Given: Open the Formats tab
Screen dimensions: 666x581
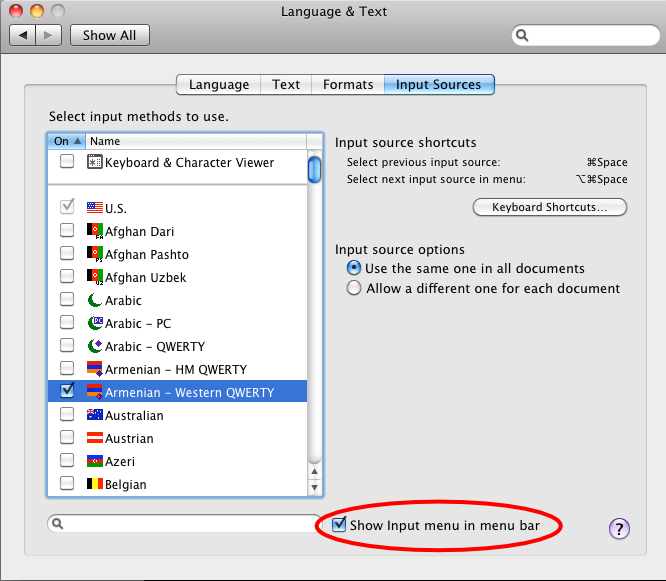Looking at the screenshot, I should coord(348,85).
